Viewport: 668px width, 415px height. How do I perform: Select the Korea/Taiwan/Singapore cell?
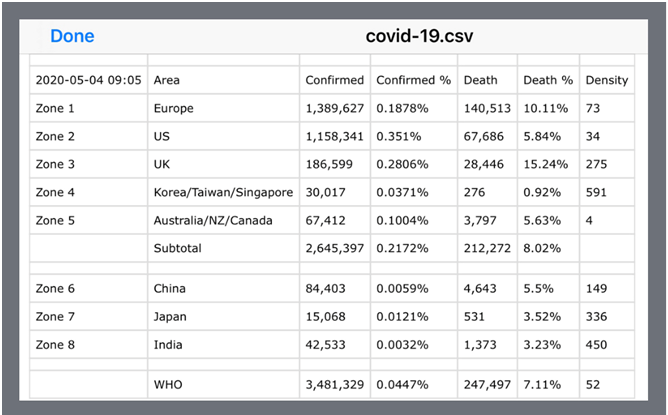(223, 192)
